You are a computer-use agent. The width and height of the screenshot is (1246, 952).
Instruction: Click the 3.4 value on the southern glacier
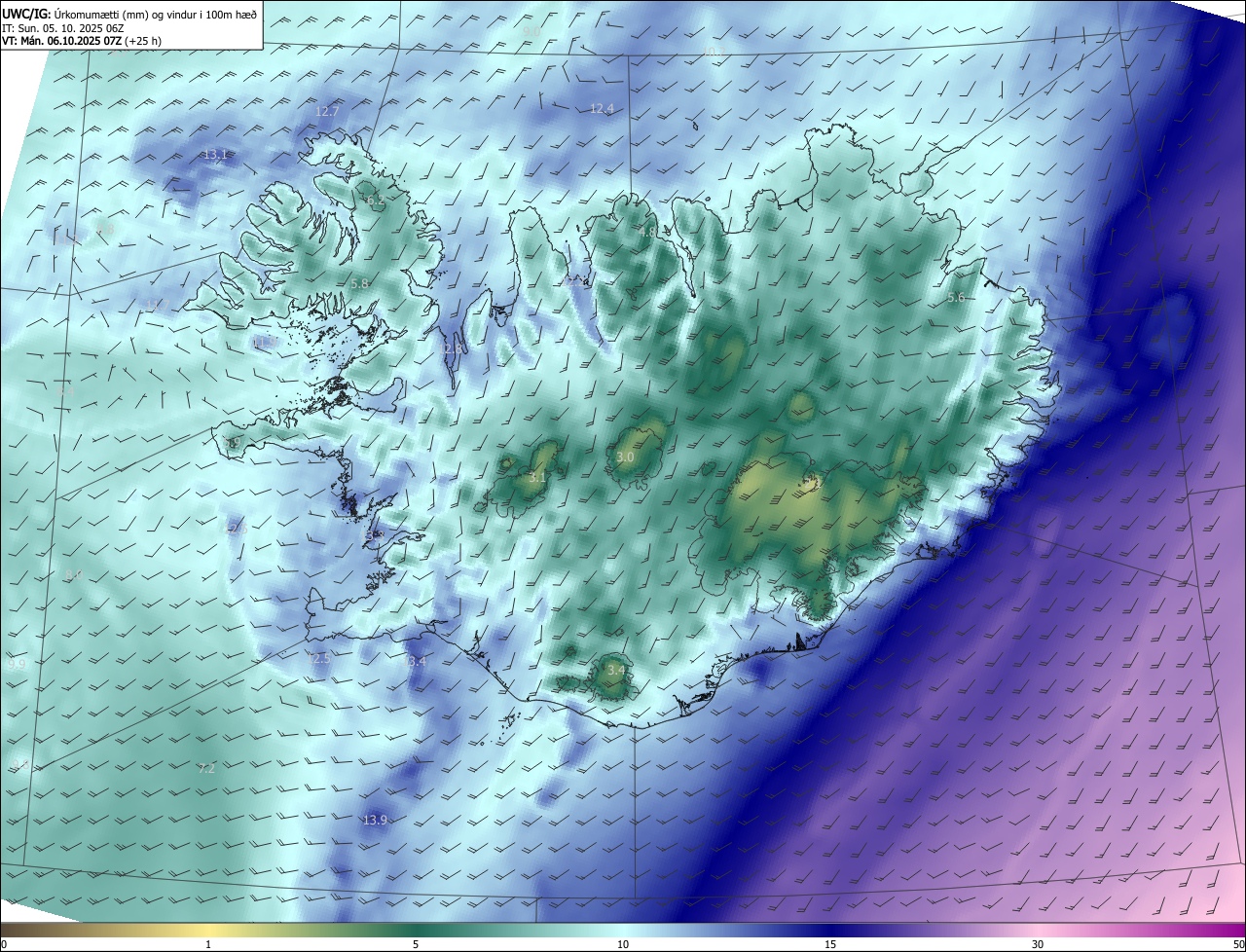point(616,671)
